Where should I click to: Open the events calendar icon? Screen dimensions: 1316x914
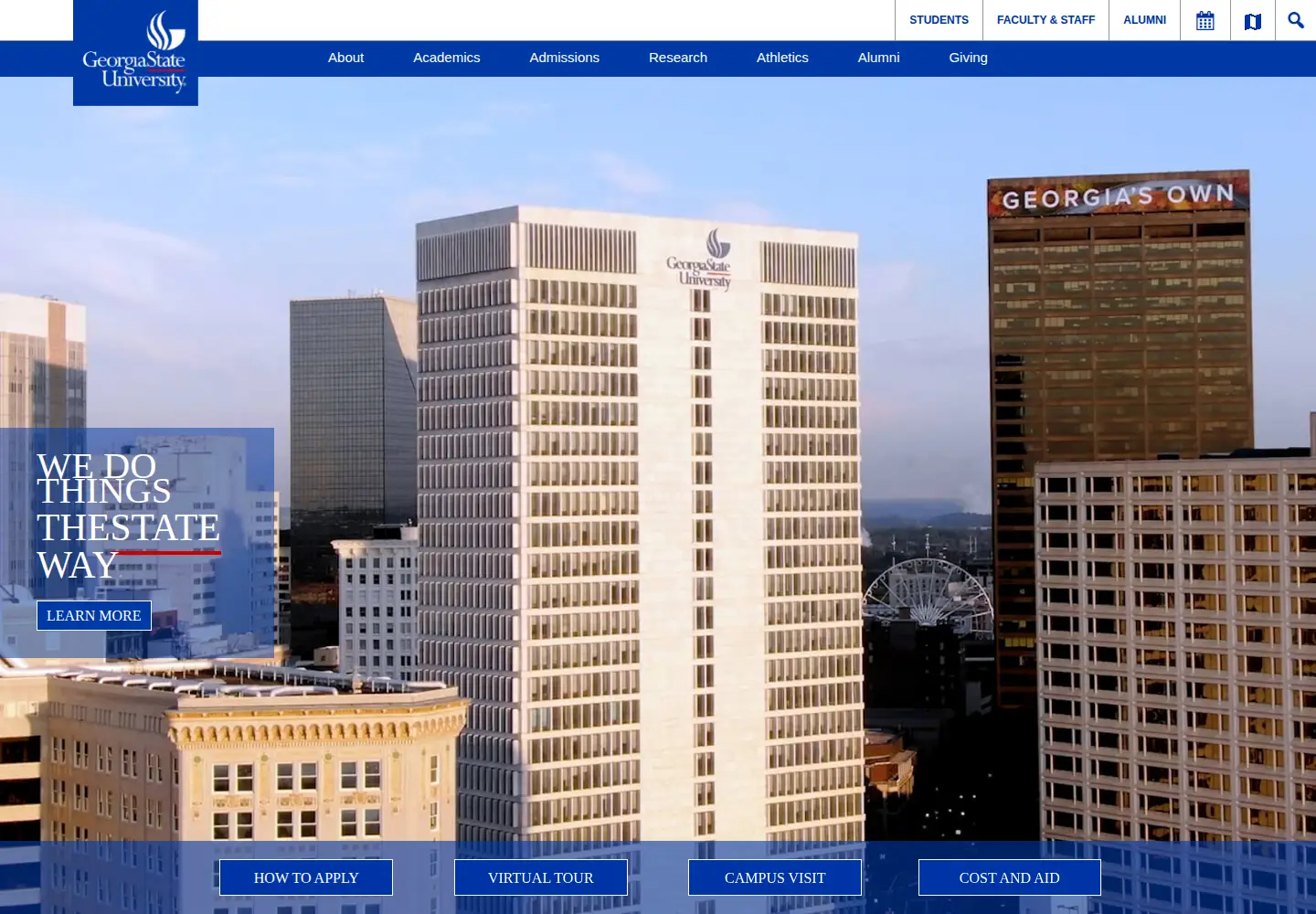(1205, 20)
